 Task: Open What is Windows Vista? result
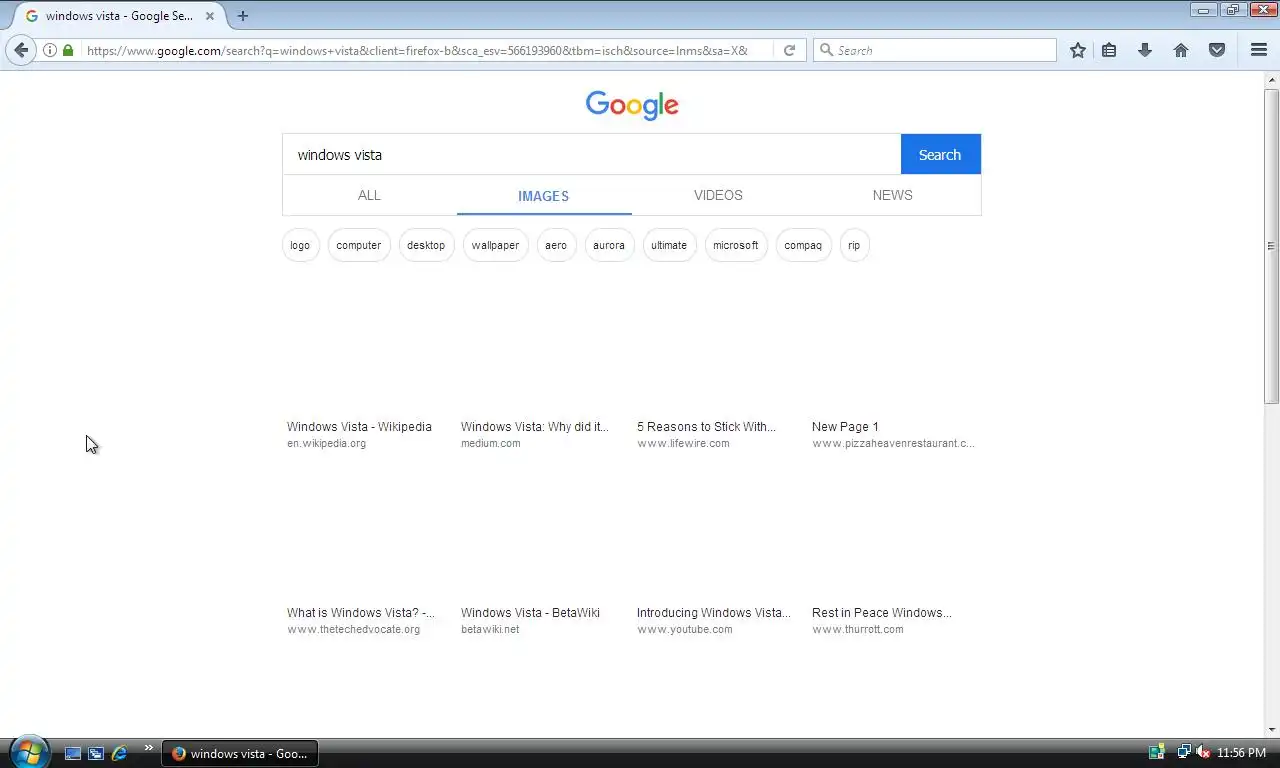coord(361,613)
